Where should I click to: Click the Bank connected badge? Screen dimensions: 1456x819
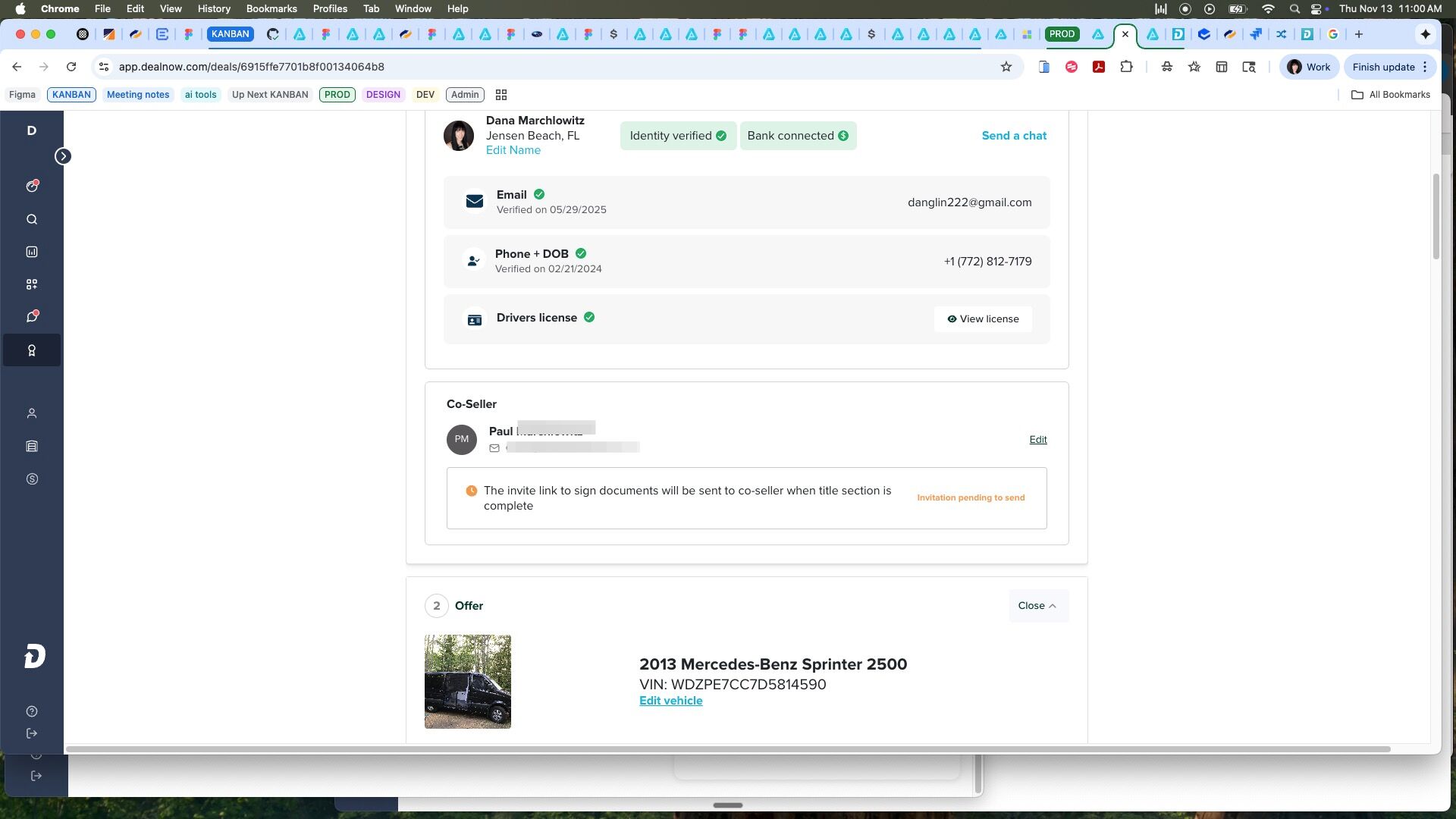(798, 136)
